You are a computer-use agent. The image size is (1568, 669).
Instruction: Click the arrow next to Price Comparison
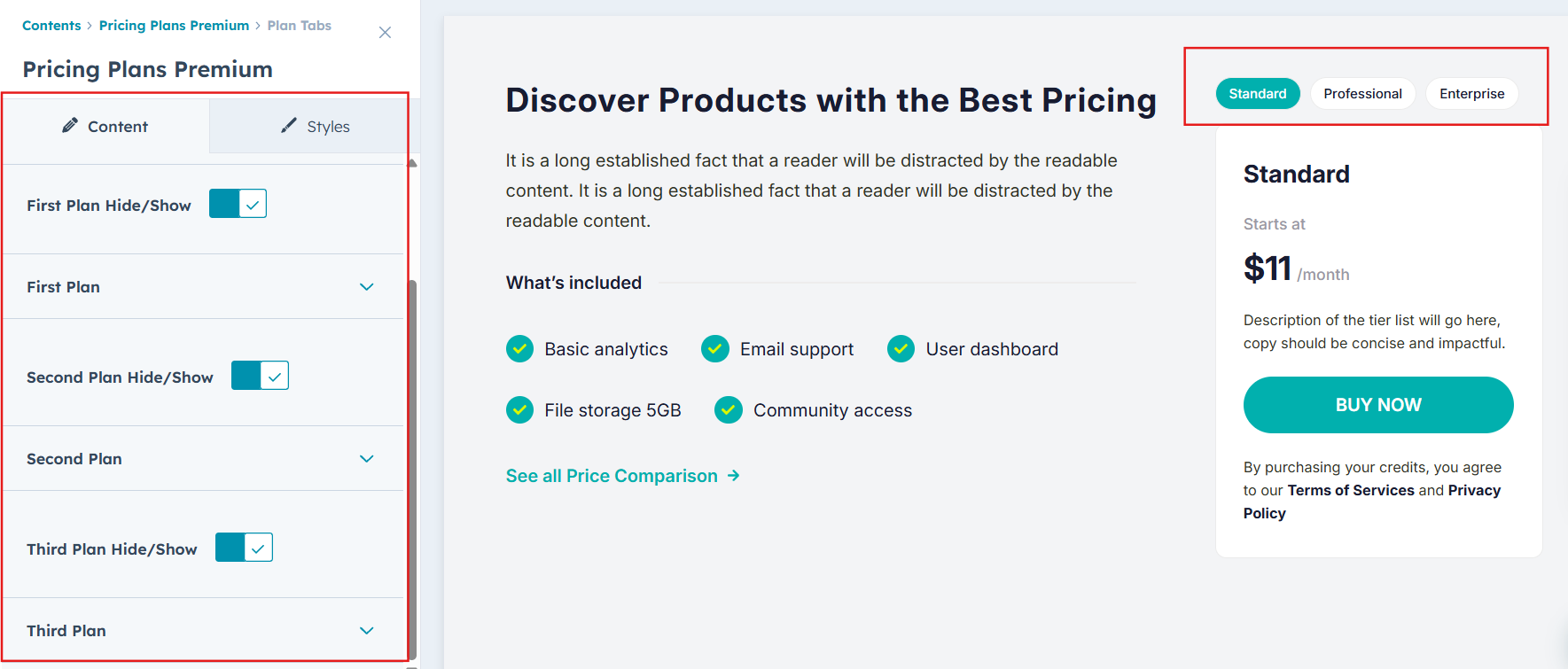(x=733, y=476)
